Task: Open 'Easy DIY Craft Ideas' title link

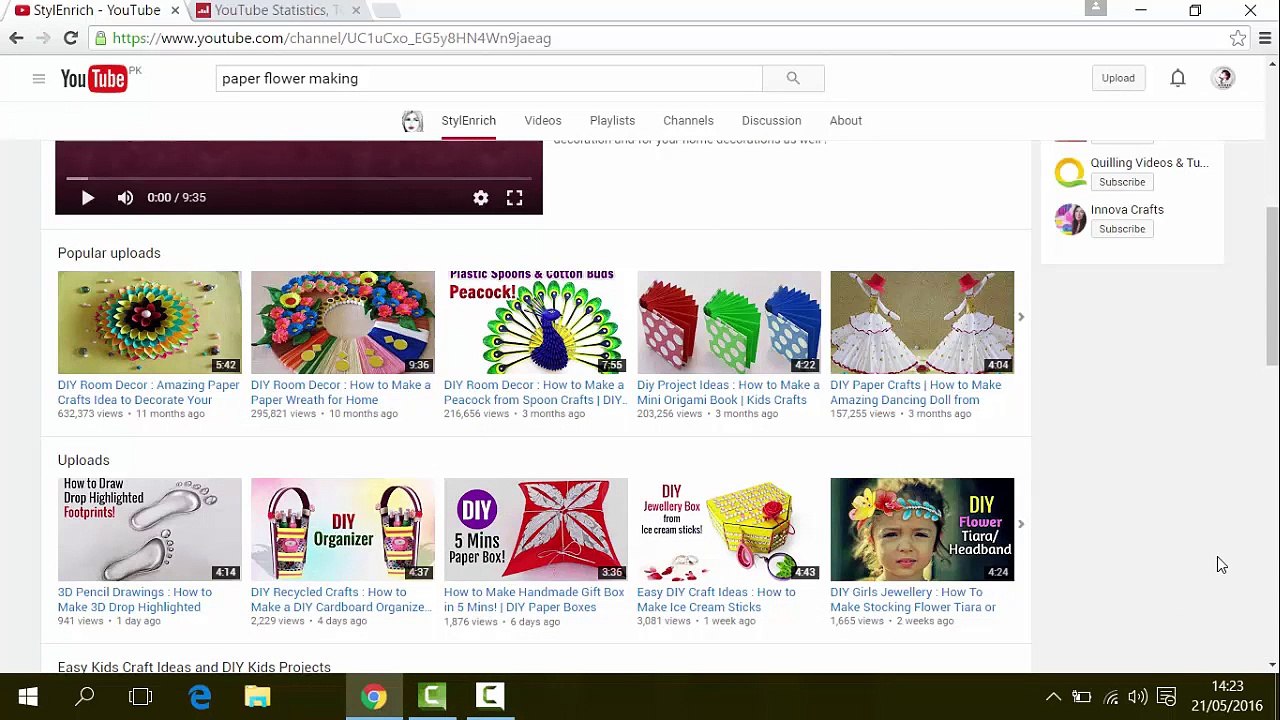Action: (x=716, y=599)
